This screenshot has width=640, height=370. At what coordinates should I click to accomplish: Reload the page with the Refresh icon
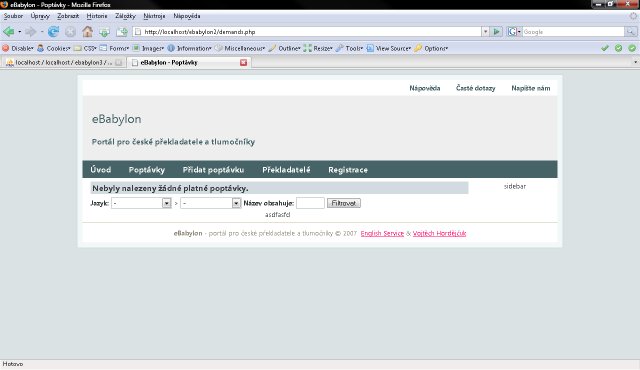tap(53, 31)
